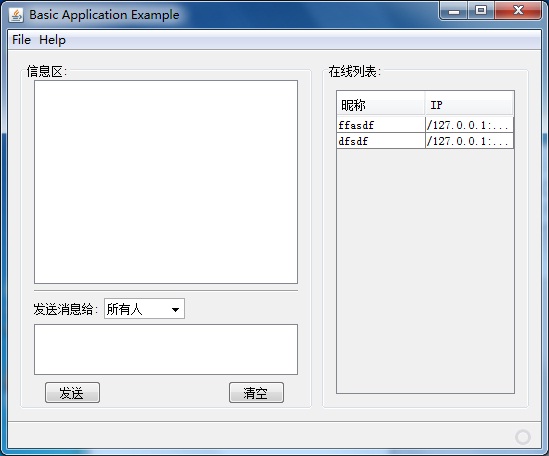Click the 昵称 column header

coord(381,104)
